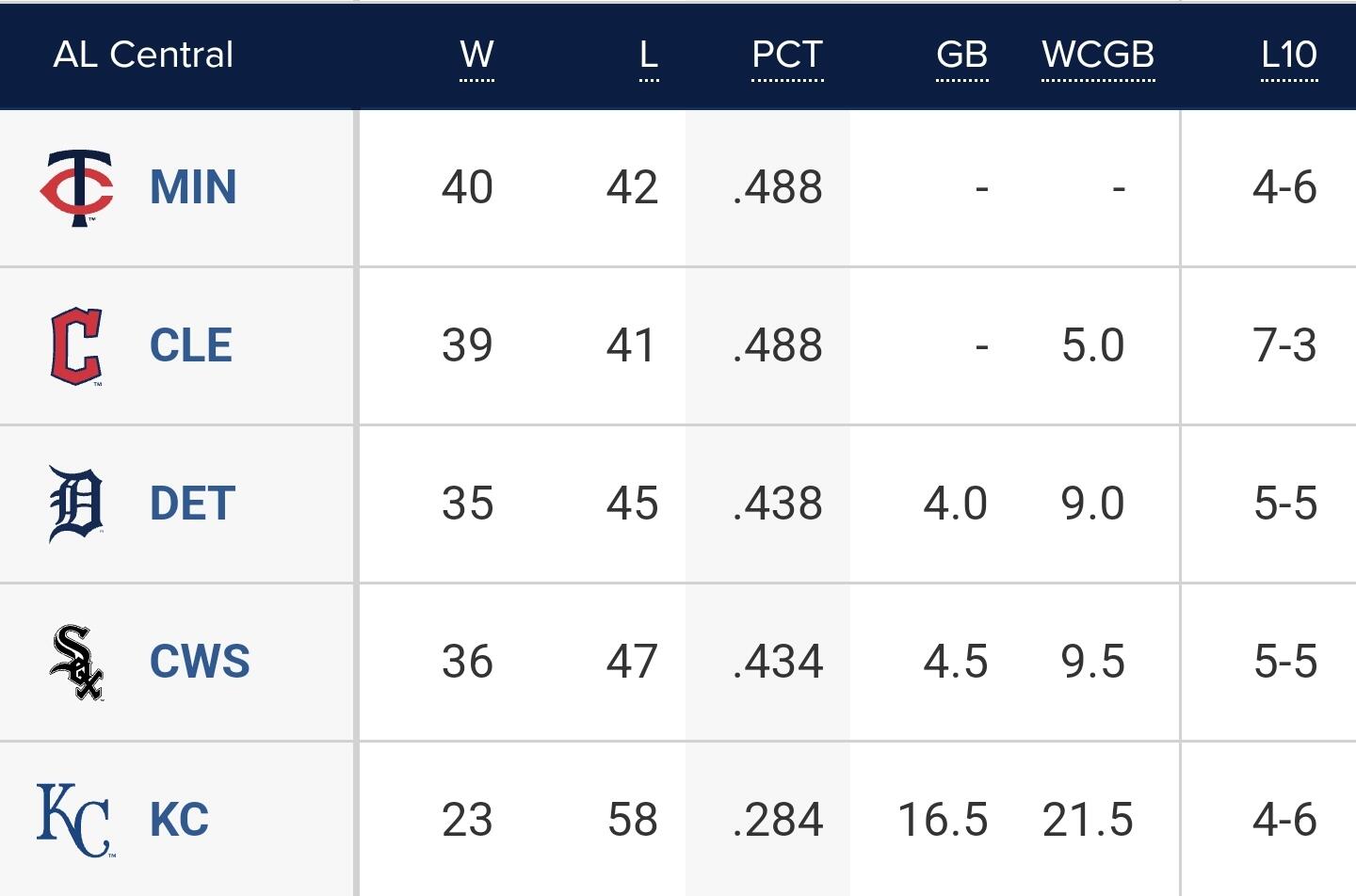Click the White Sox logo icon
Image resolution: width=1356 pixels, height=896 pixels.
click(76, 662)
